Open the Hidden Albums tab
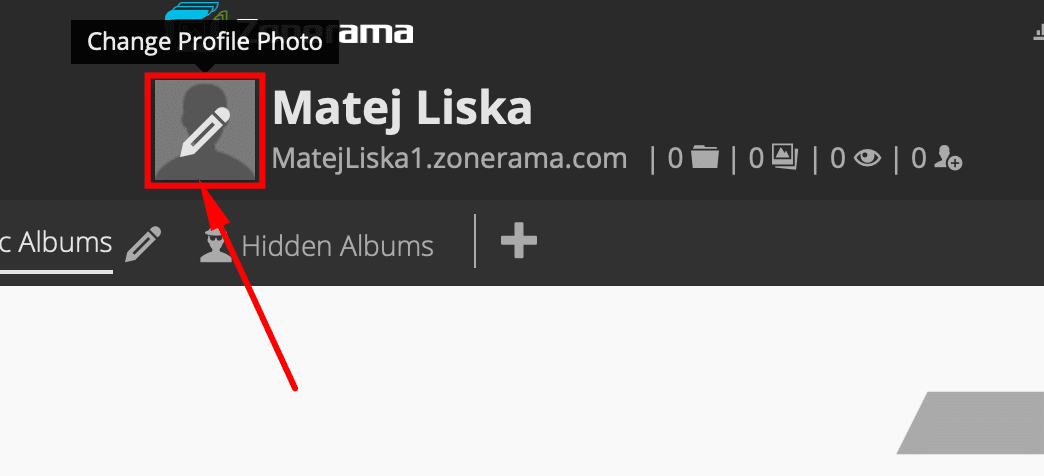Viewport: 1044px width, 476px height. pos(338,246)
